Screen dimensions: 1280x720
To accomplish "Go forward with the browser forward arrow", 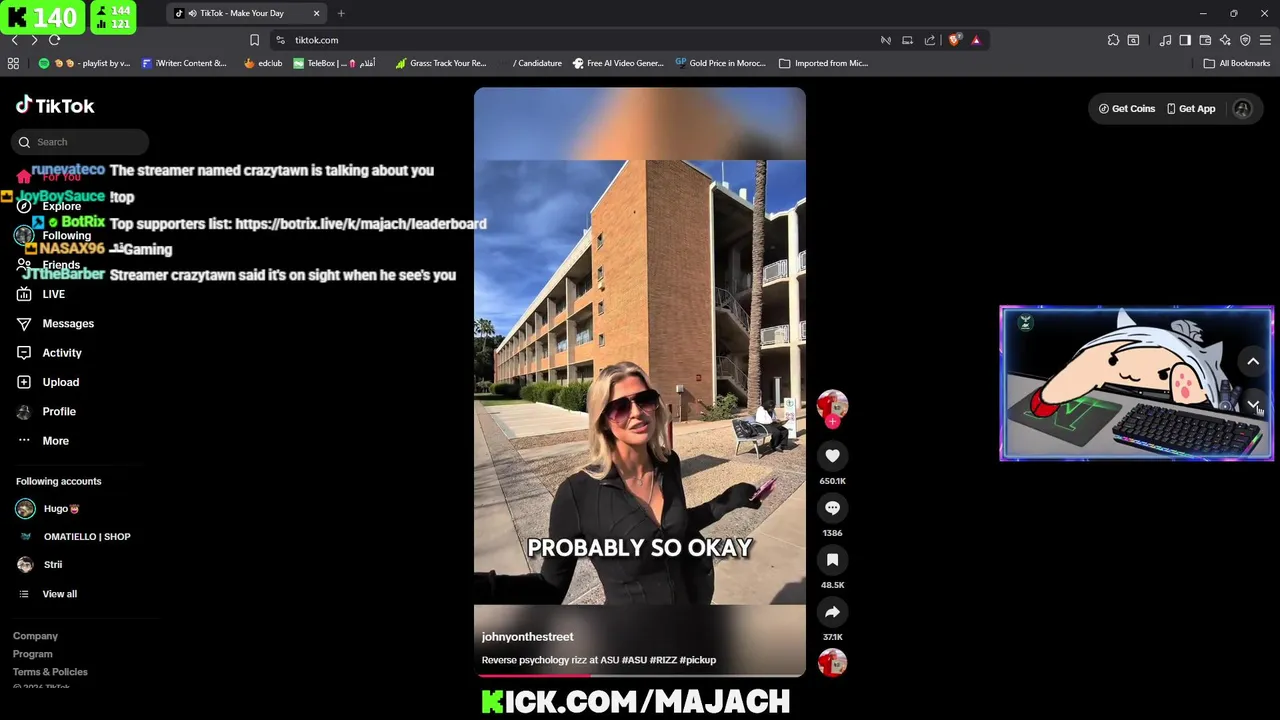I will [x=34, y=40].
